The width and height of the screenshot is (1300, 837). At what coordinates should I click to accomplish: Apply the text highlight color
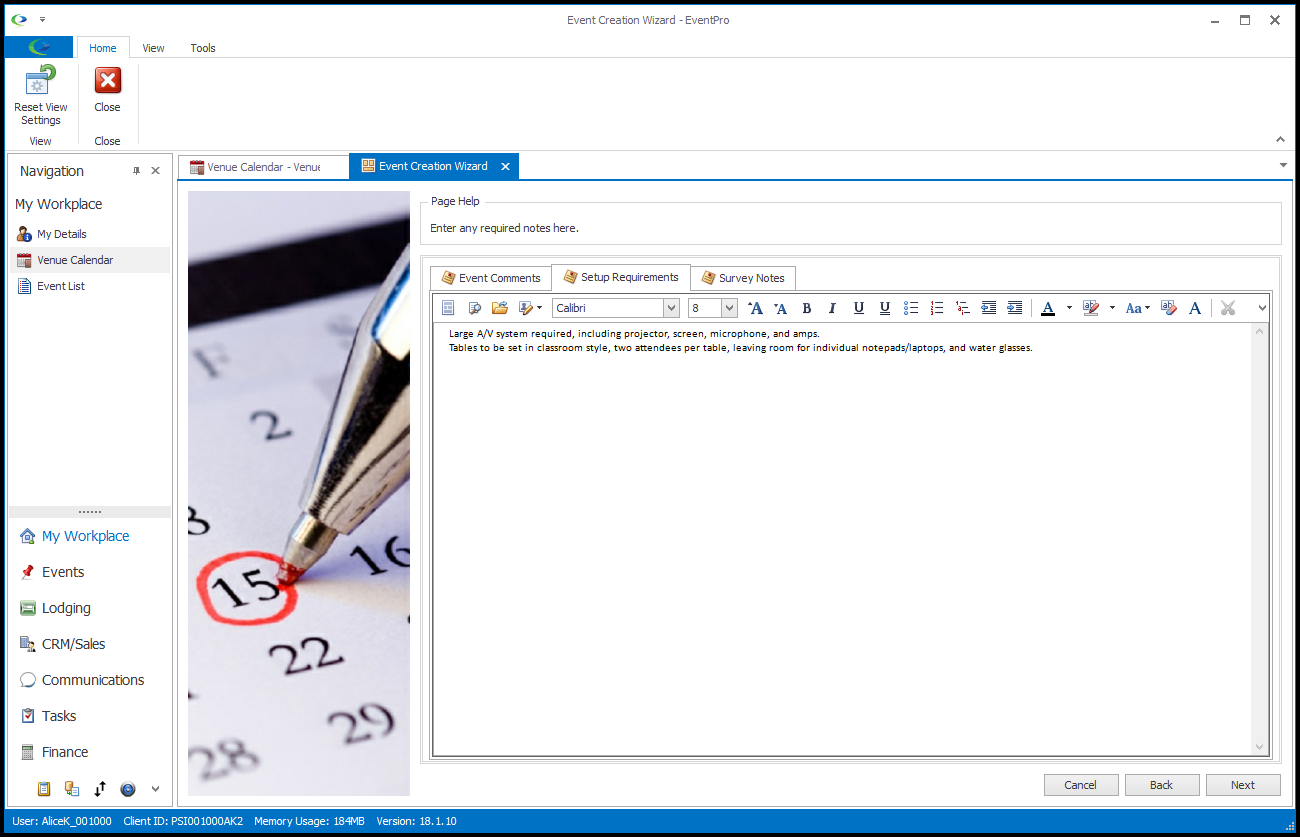coord(1091,308)
